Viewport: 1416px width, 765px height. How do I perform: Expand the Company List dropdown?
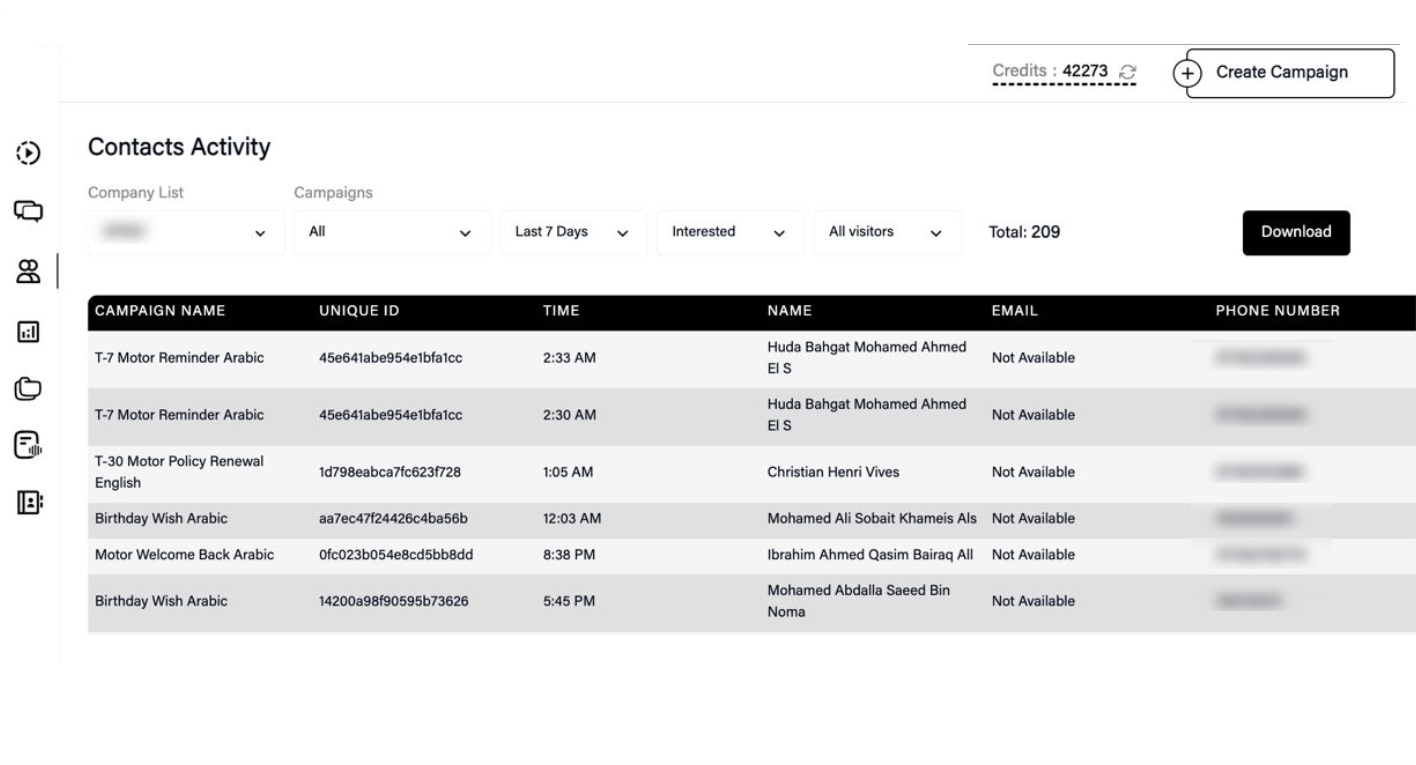[186, 232]
